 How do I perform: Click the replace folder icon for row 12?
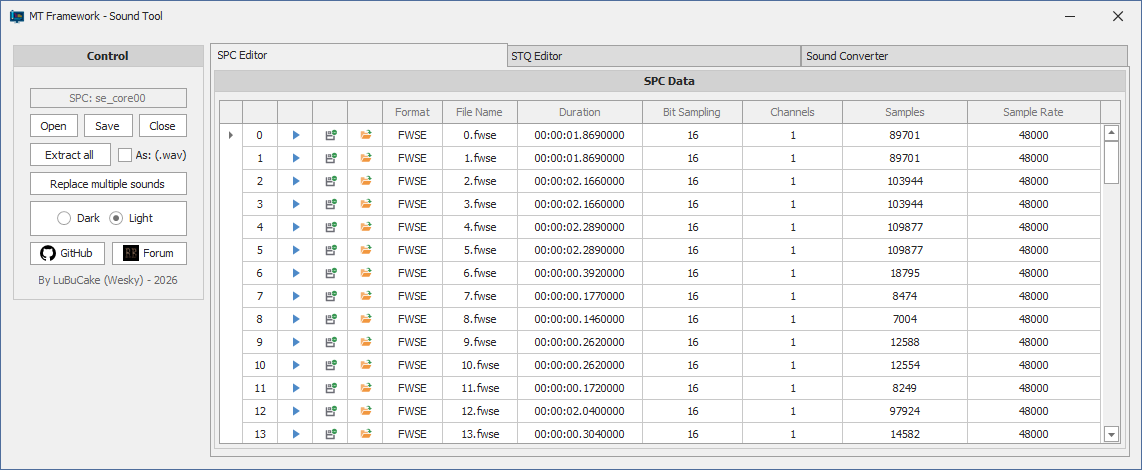point(366,410)
